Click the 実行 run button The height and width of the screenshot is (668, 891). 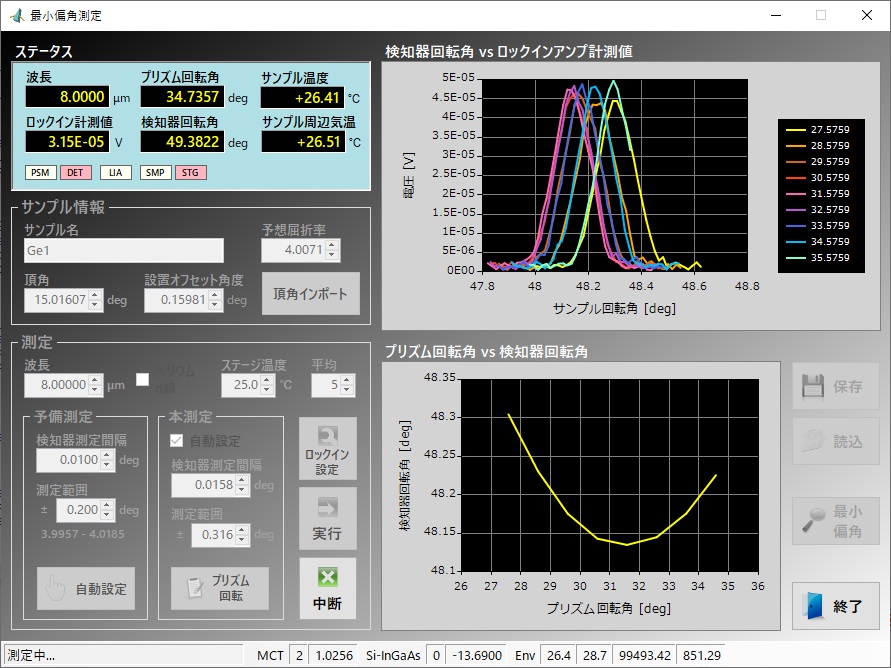click(x=328, y=518)
